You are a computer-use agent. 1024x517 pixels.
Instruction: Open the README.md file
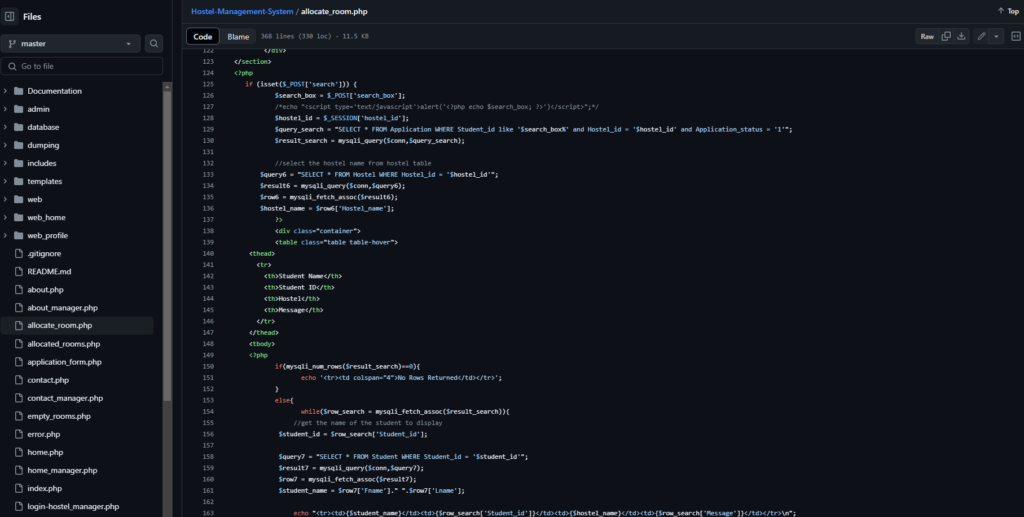click(49, 272)
